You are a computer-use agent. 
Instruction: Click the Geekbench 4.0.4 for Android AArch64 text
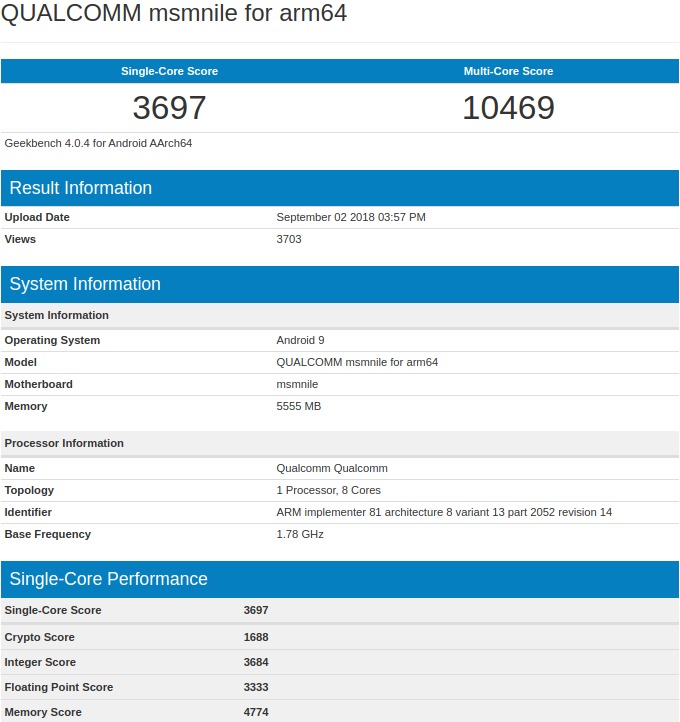98,143
